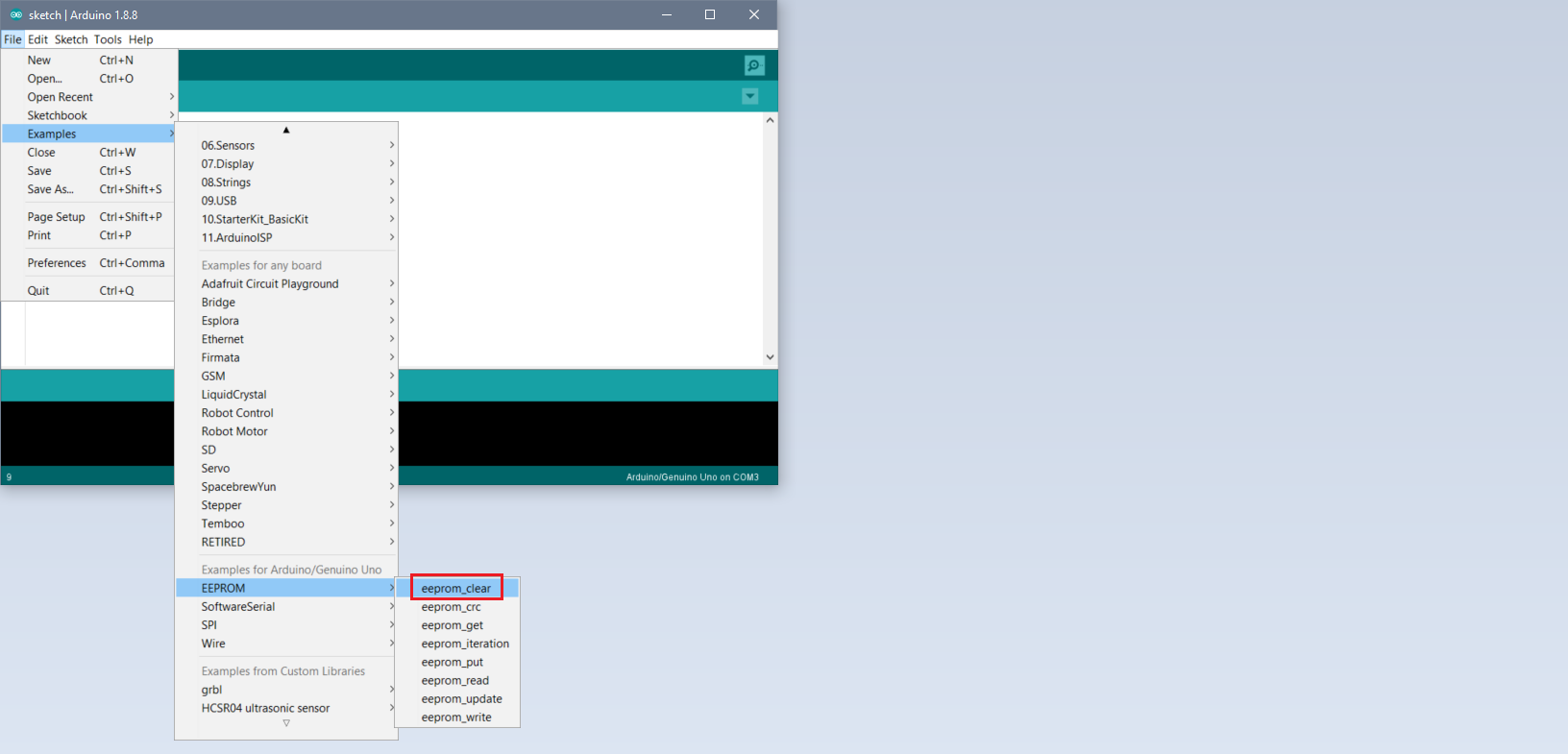Load the eeprom_update example

click(457, 699)
